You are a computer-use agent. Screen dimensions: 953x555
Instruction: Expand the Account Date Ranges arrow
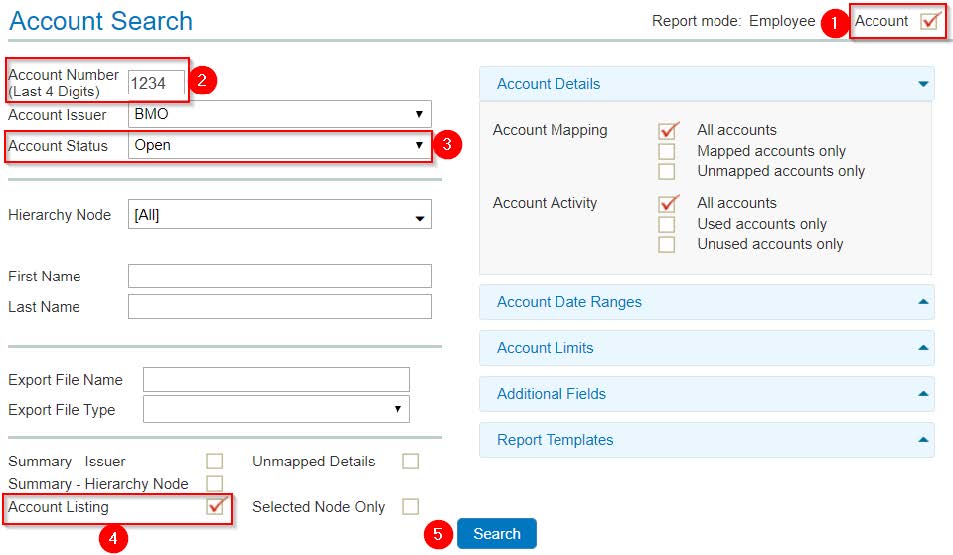point(923,302)
